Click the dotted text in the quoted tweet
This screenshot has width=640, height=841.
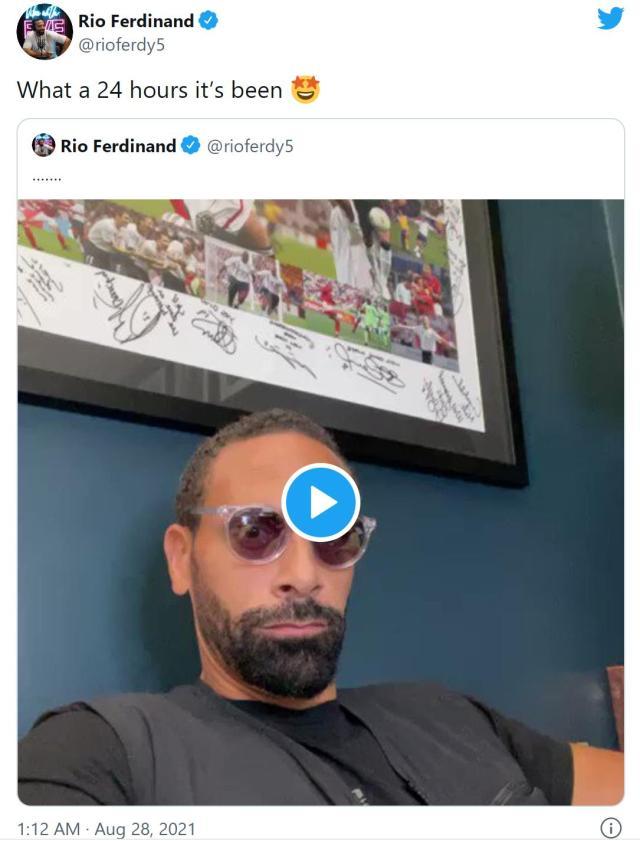click(x=47, y=178)
